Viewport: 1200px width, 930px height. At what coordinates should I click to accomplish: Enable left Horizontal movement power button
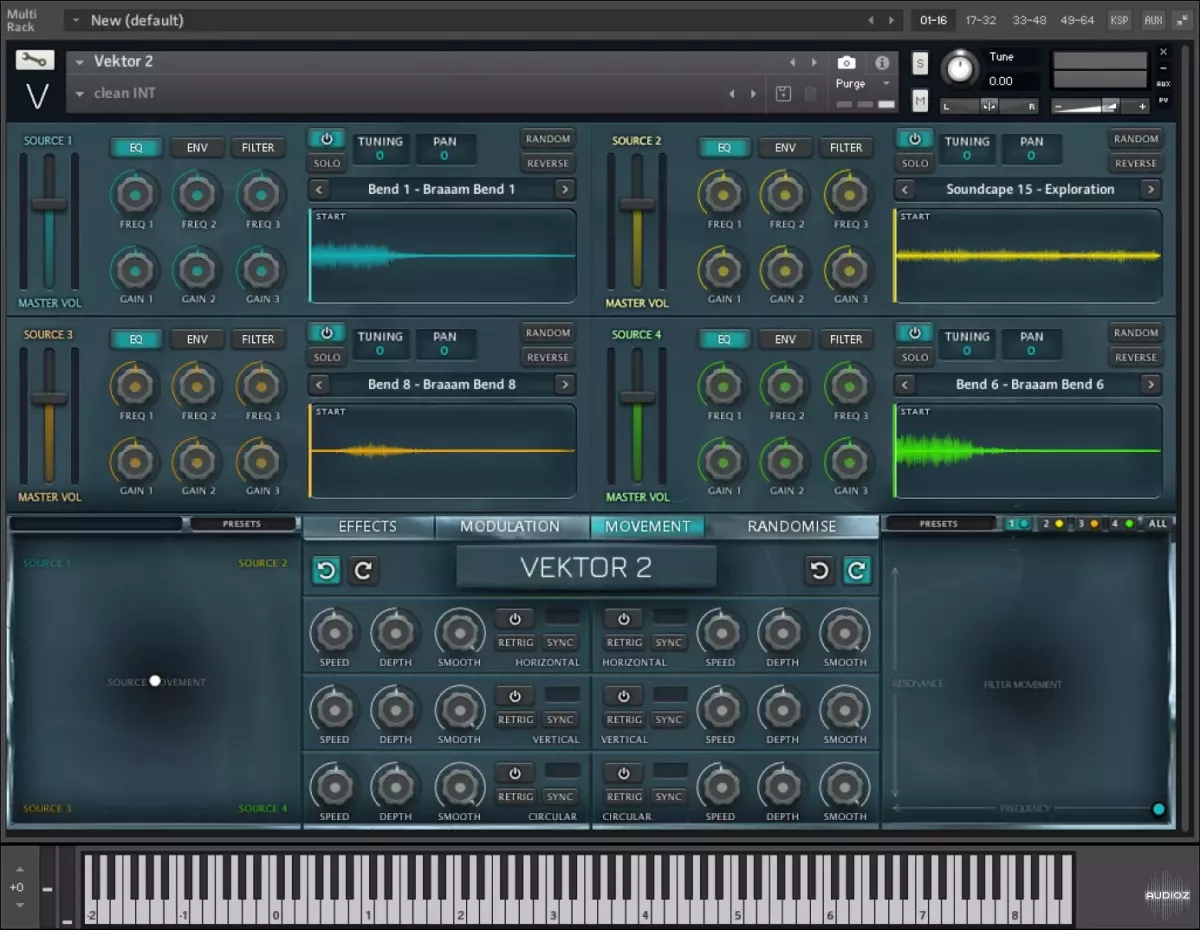pos(515,619)
